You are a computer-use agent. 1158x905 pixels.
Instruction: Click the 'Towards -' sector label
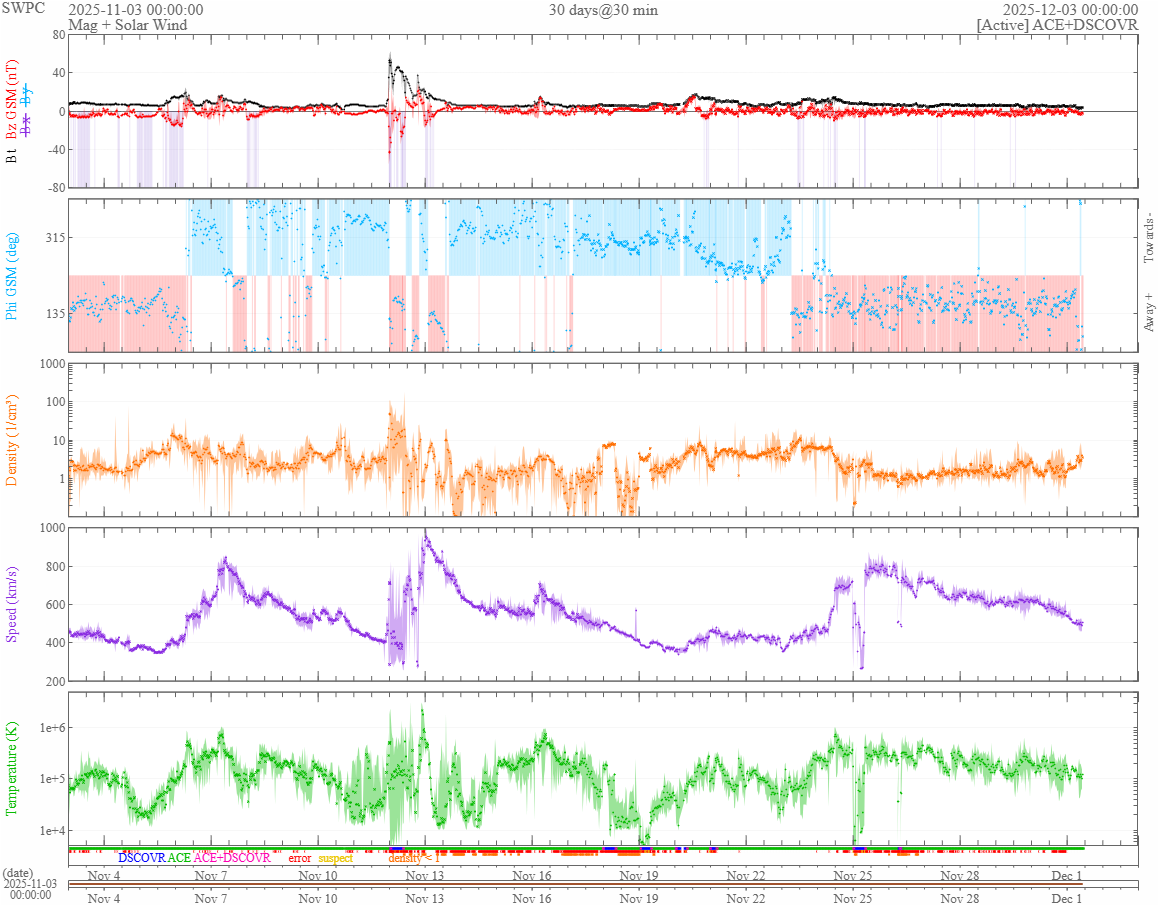[1148, 237]
